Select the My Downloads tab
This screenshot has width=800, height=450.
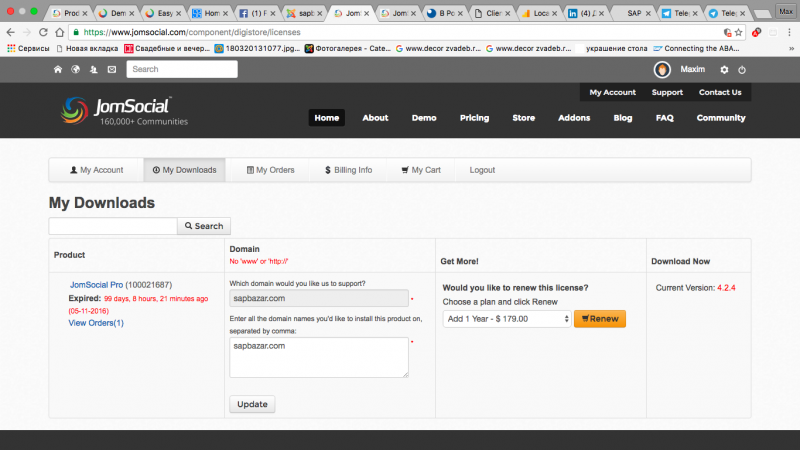click(x=185, y=170)
